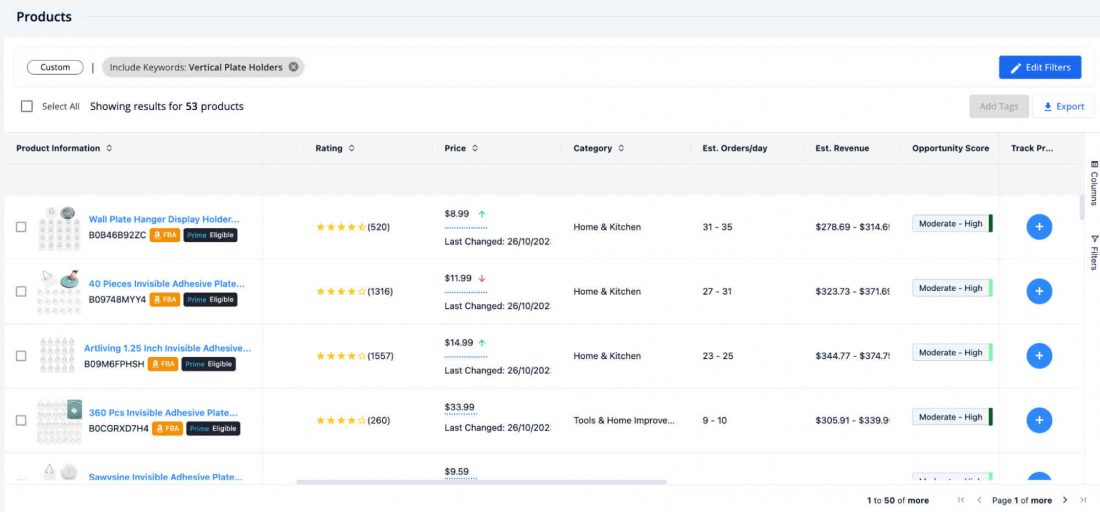Click the green price-up arrow beside $8.99
The image size is (1100, 512).
(x=482, y=214)
